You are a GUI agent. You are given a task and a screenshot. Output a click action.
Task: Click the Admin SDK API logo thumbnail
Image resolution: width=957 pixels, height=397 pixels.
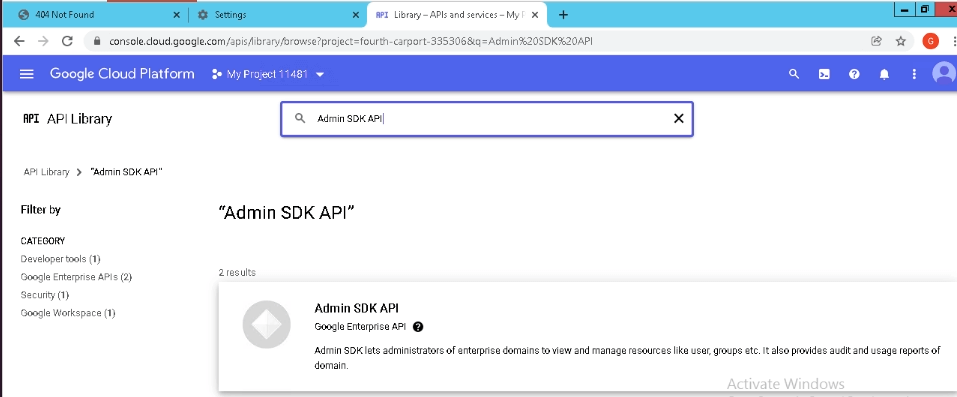[267, 325]
